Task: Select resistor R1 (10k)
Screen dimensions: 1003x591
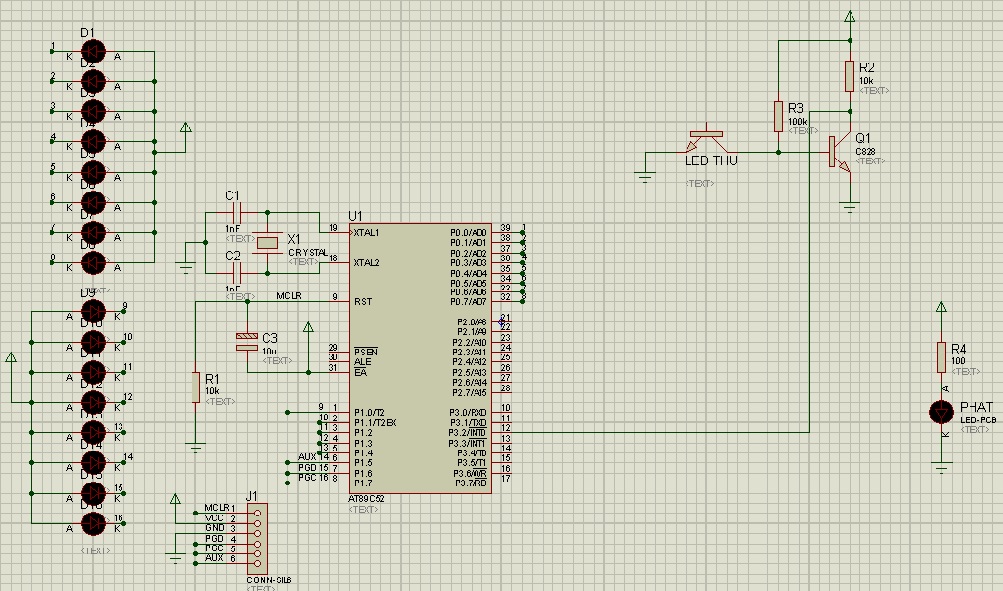Action: point(196,387)
